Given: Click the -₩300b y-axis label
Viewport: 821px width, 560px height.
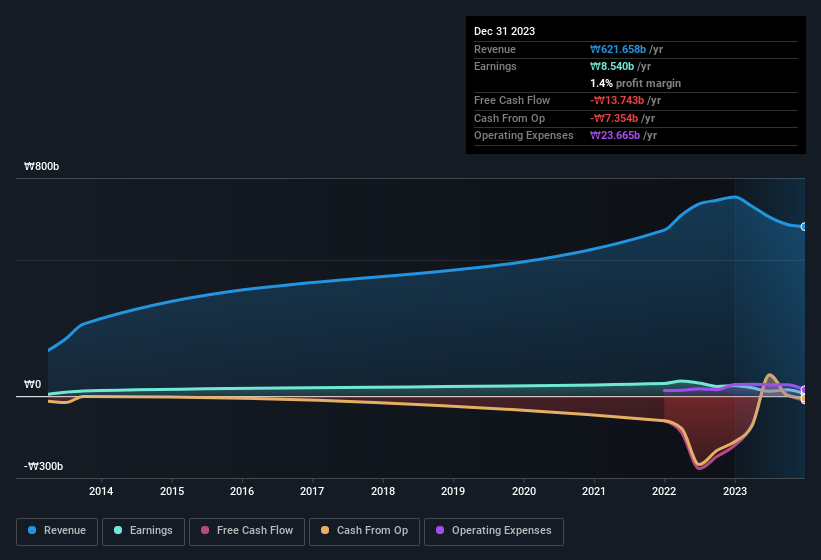Looking at the screenshot, I should [x=43, y=466].
